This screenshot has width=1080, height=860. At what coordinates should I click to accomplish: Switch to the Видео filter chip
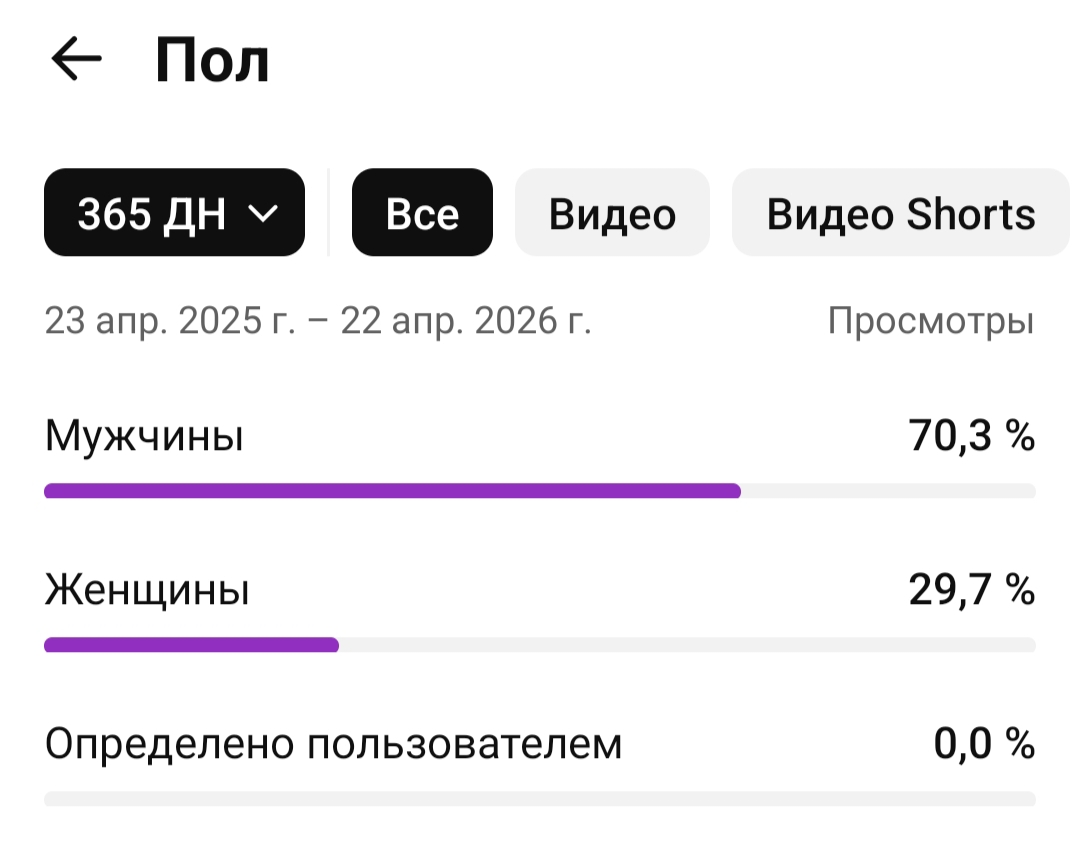[612, 213]
